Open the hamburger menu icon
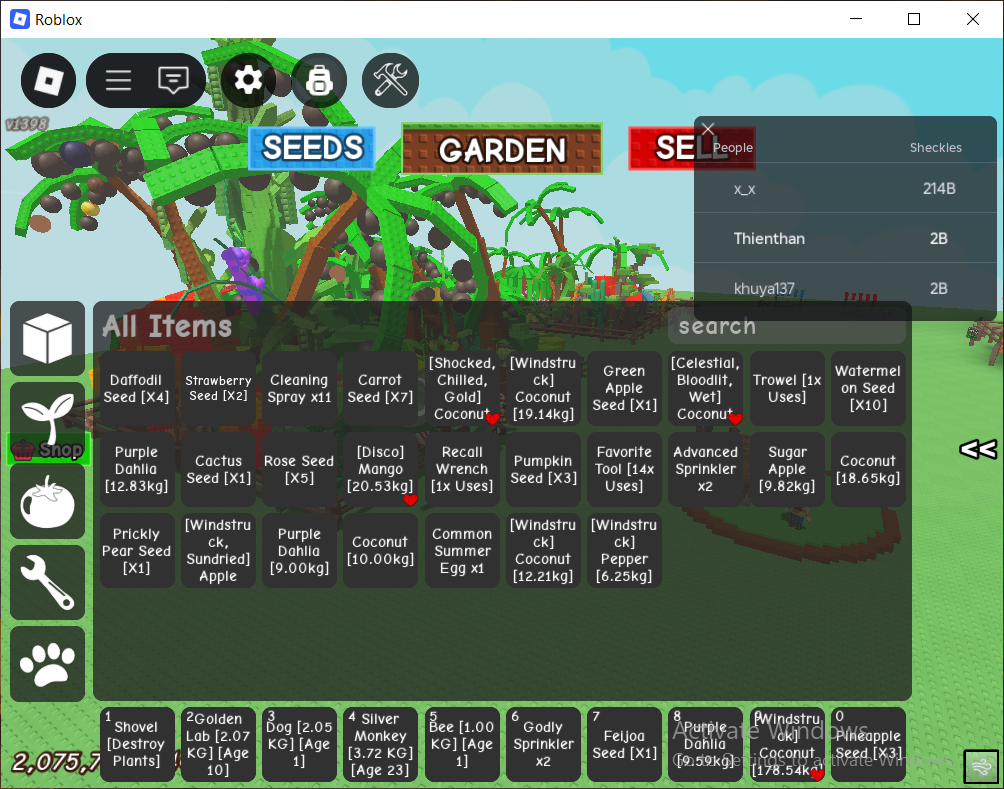The image size is (1004, 789). point(118,81)
